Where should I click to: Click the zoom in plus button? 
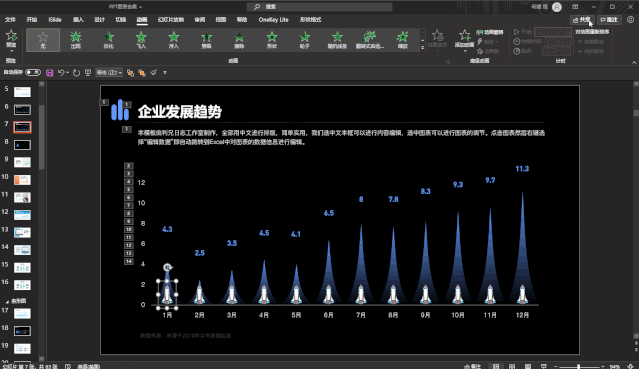click(x=603, y=367)
